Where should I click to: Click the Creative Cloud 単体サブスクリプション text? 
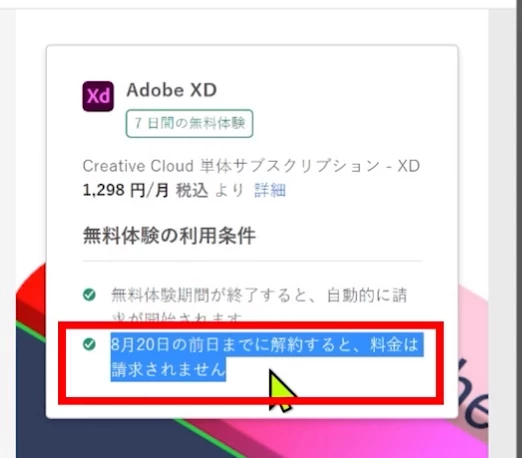251,166
